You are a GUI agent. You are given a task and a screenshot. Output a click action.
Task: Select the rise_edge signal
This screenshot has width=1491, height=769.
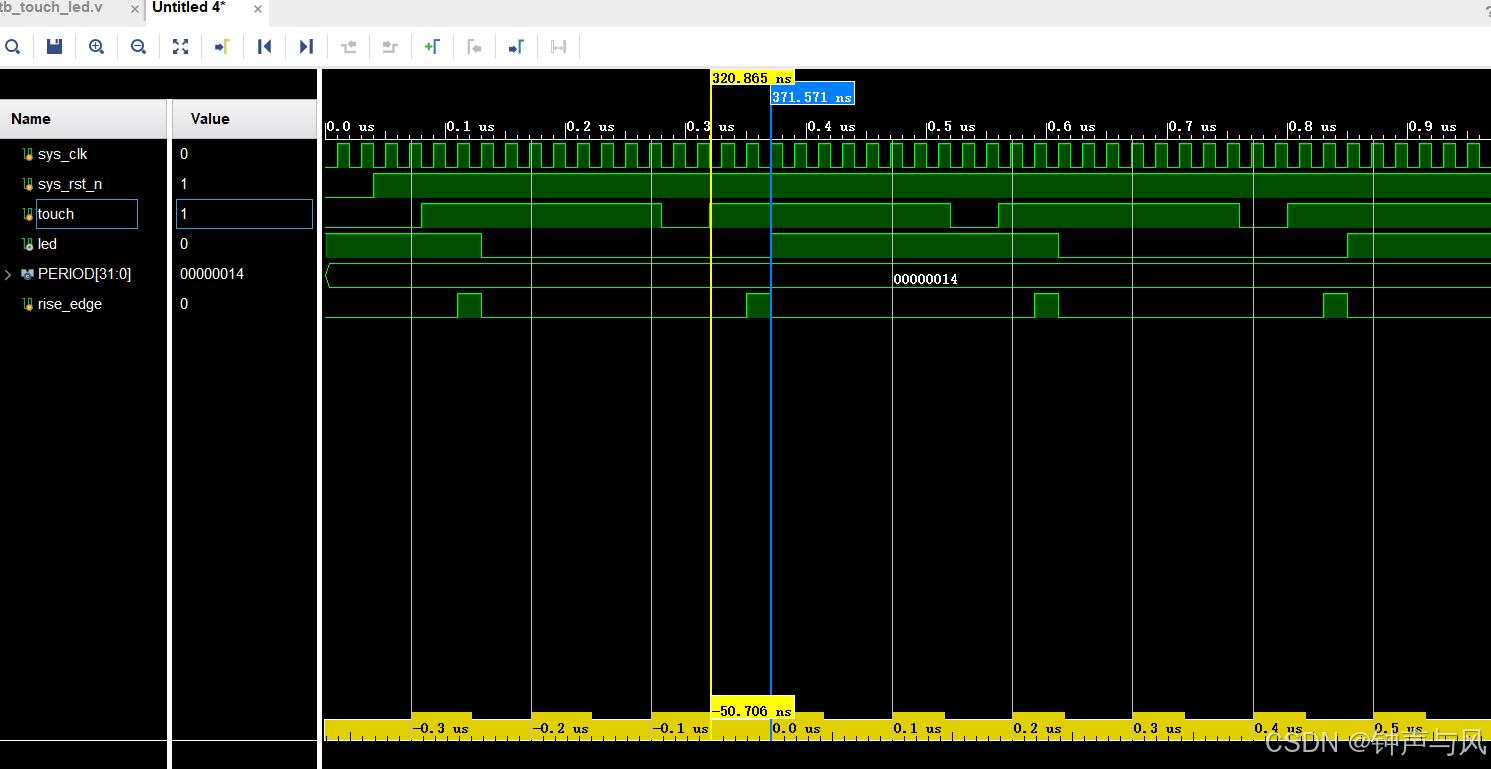[x=70, y=304]
